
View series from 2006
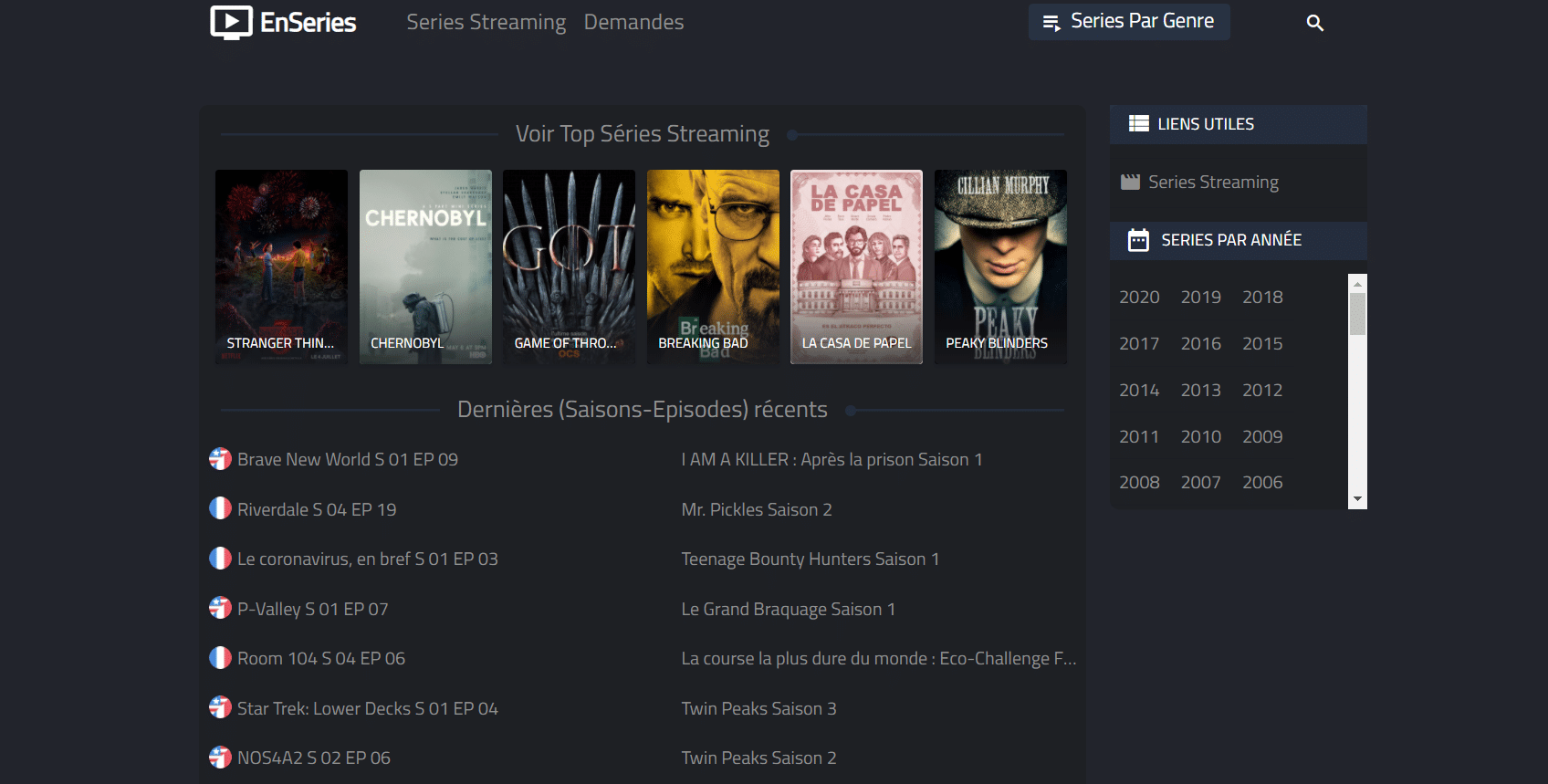pos(1262,483)
